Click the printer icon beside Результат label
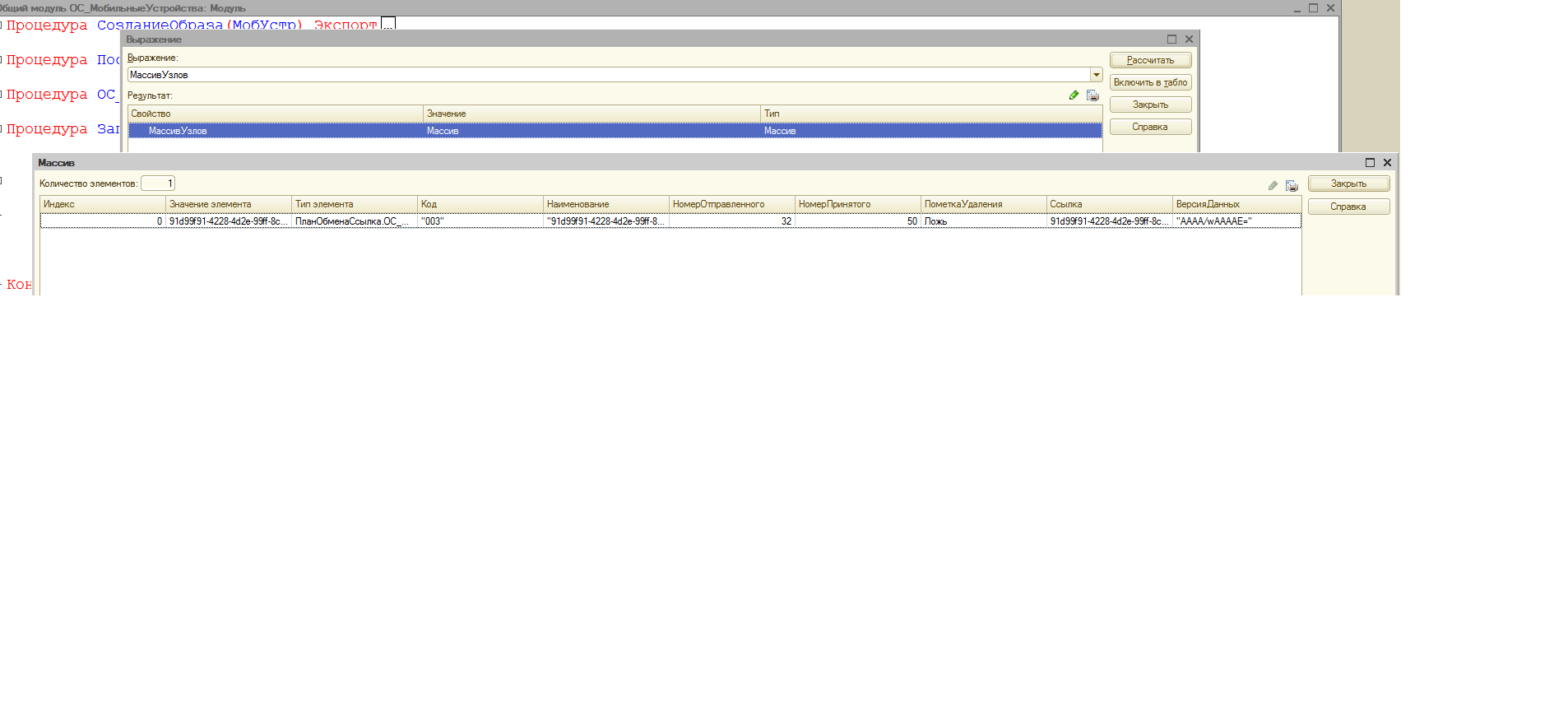 point(1092,95)
